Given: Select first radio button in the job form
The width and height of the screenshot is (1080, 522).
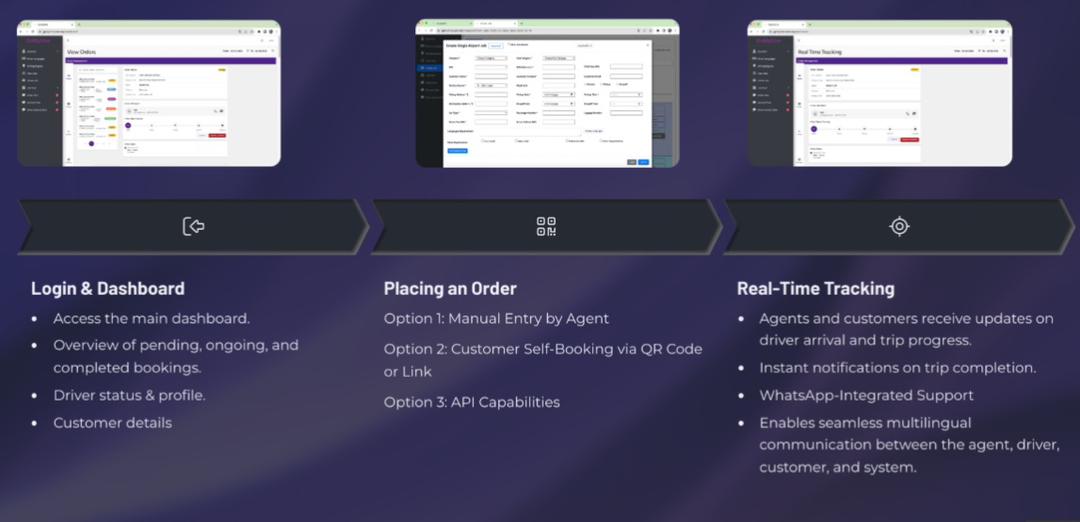Looking at the screenshot, I should pos(584,84).
